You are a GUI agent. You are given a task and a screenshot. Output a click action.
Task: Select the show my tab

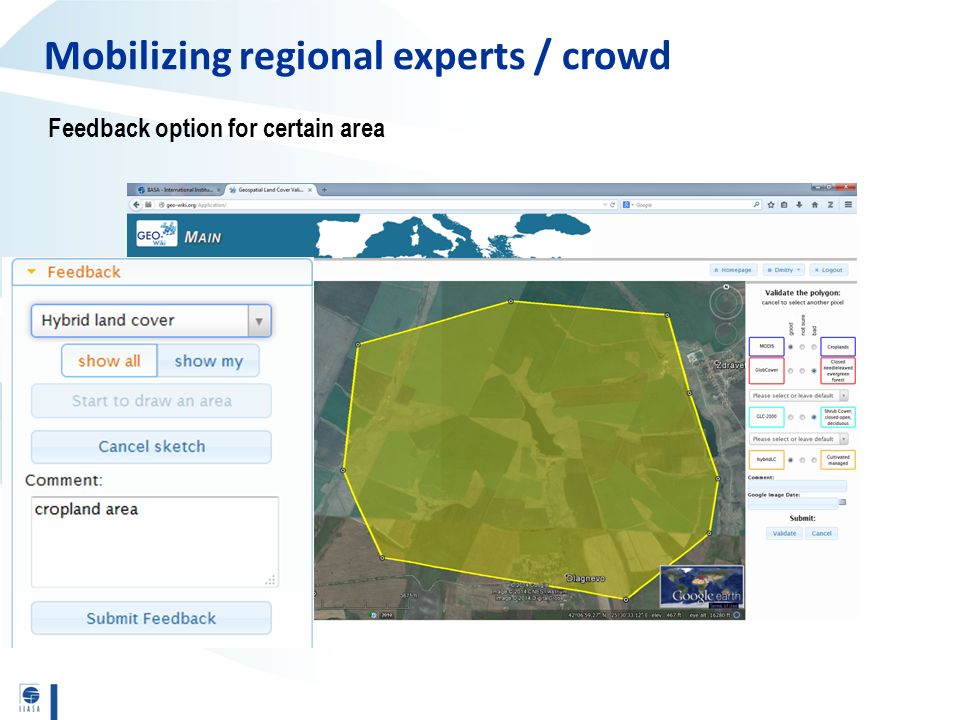[x=209, y=361]
